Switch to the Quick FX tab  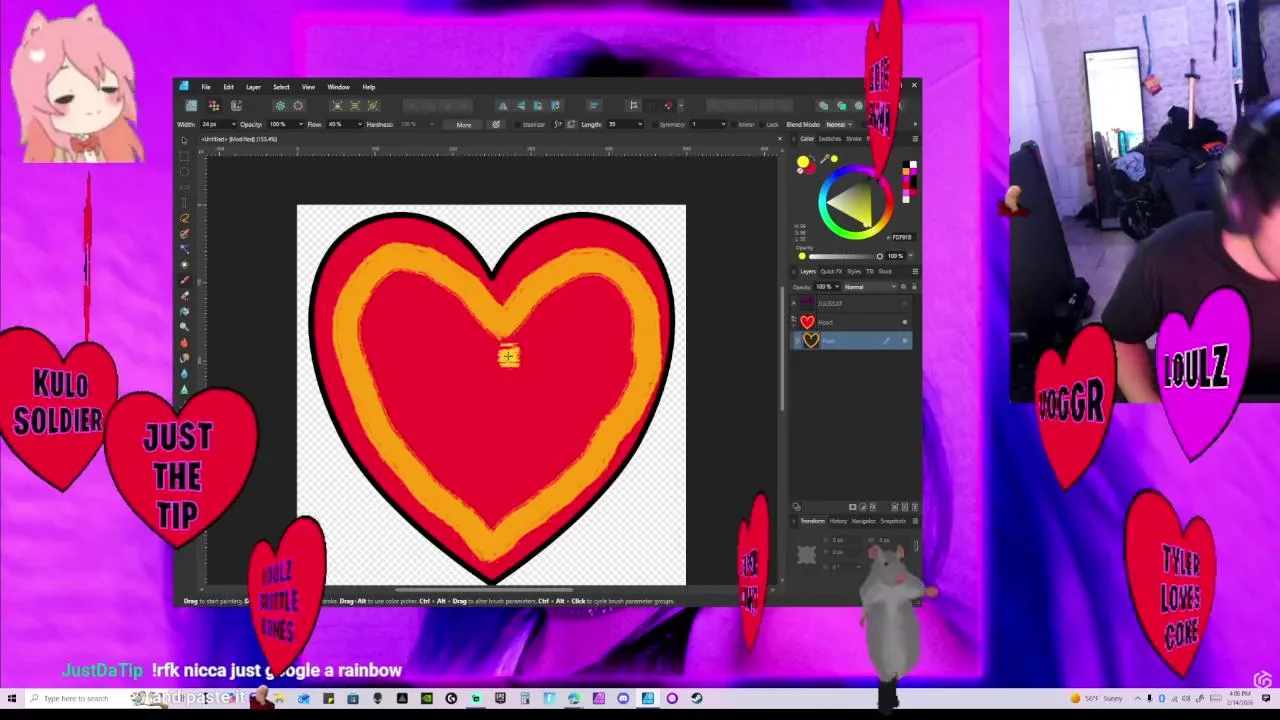831,272
